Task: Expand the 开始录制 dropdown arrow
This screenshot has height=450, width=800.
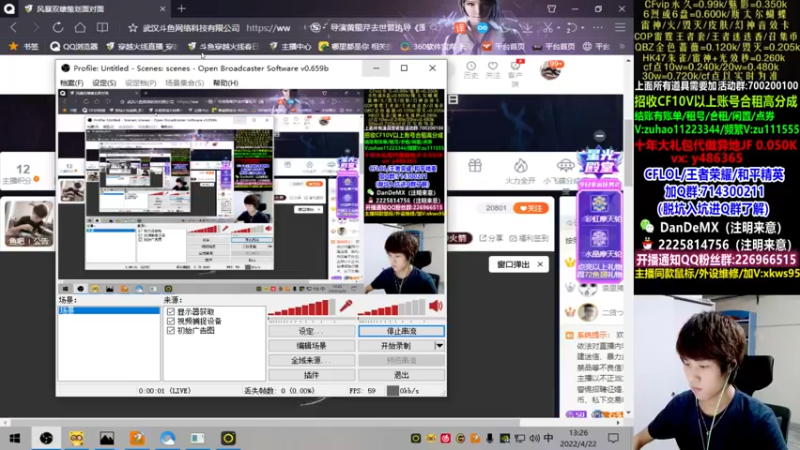Action: (439, 346)
